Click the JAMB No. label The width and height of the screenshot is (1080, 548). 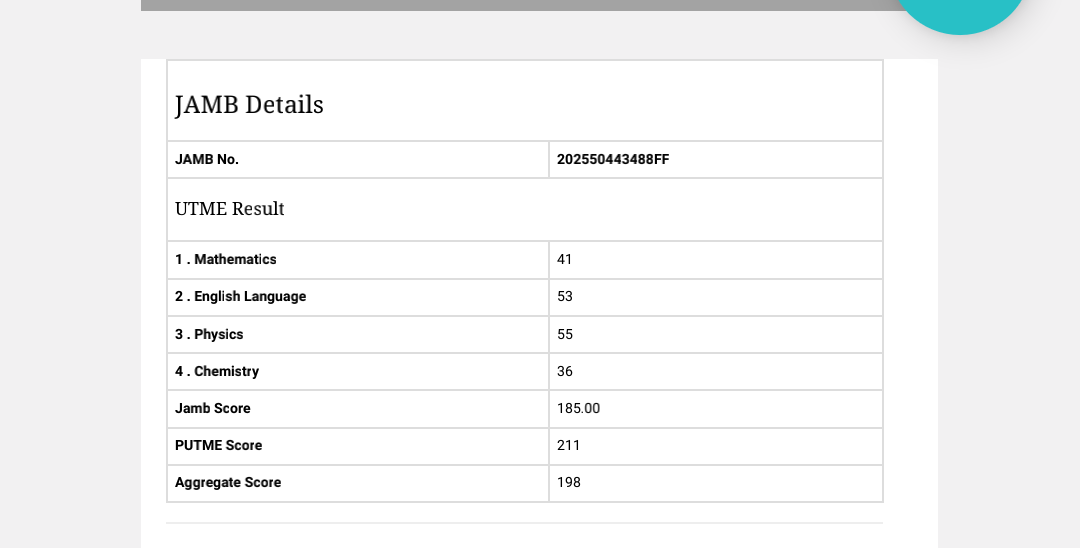[x=207, y=159]
